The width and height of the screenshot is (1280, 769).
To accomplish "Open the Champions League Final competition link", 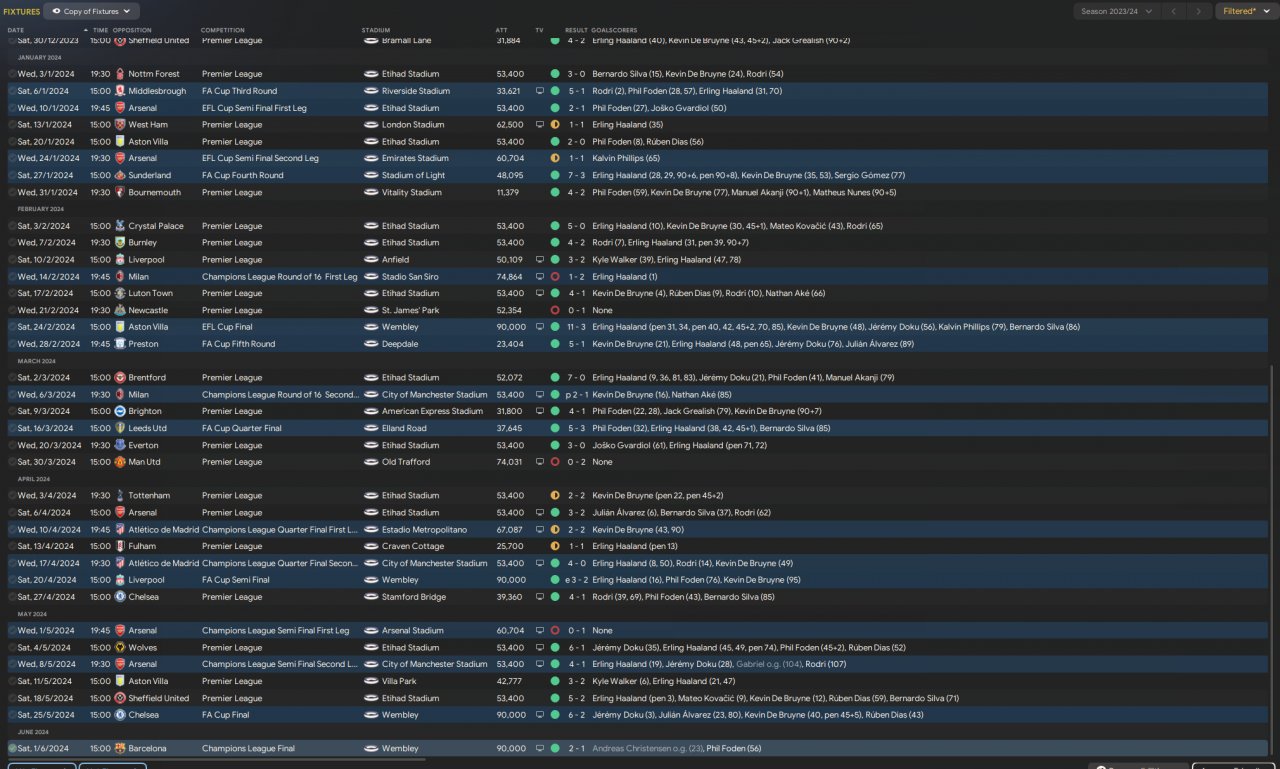I will click(248, 748).
